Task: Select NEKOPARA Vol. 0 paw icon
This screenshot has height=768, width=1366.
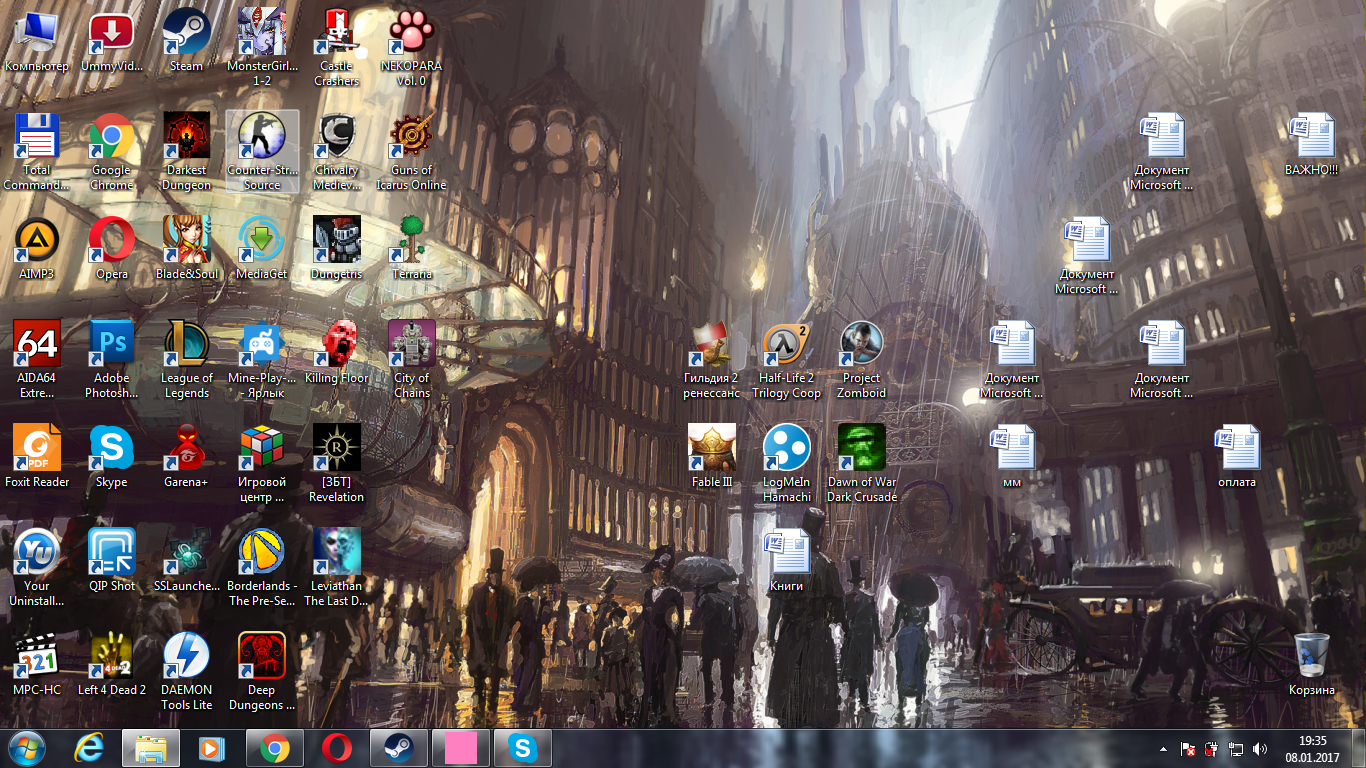Action: pos(412,49)
